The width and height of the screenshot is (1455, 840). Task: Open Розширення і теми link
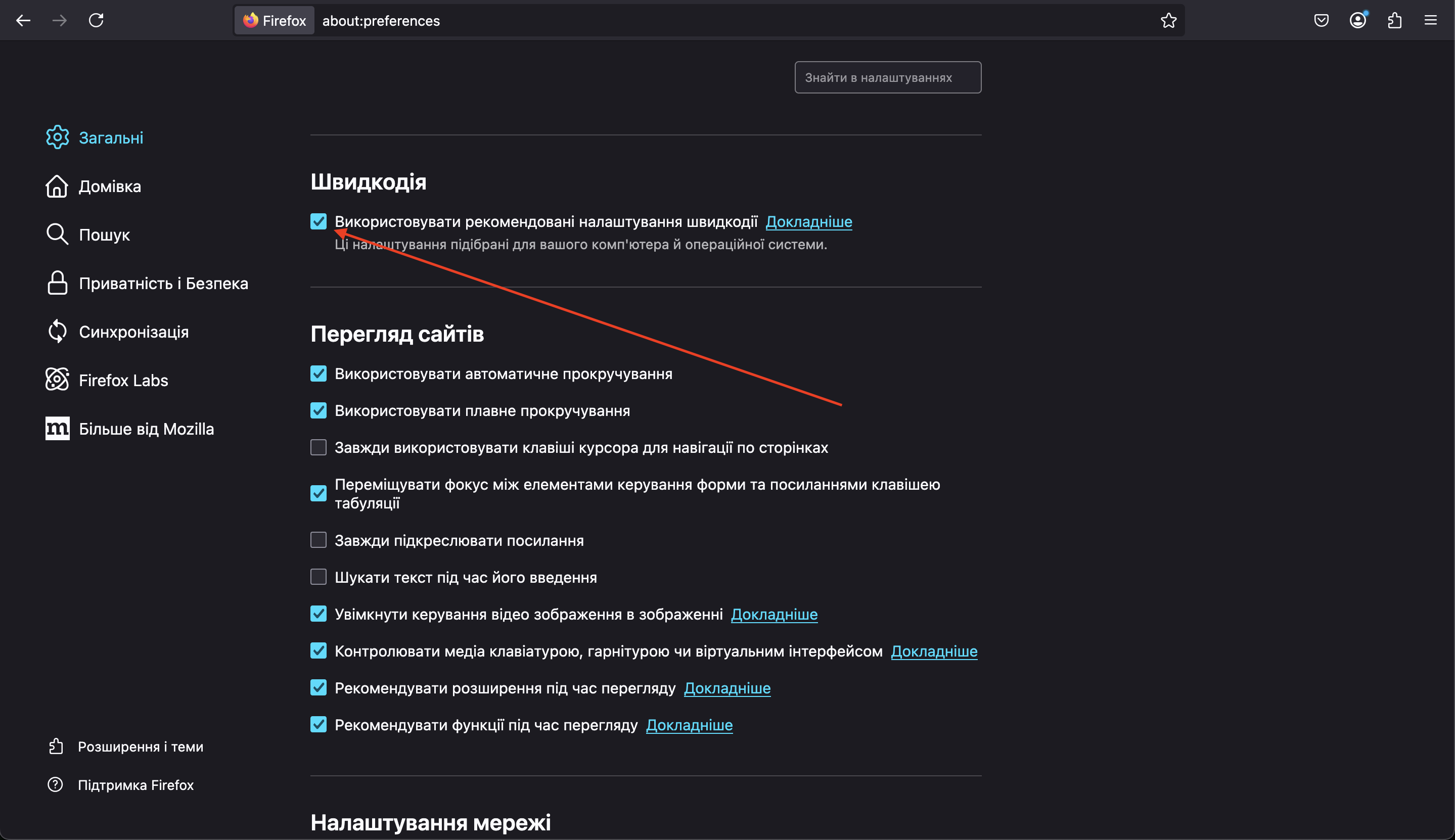coord(141,747)
